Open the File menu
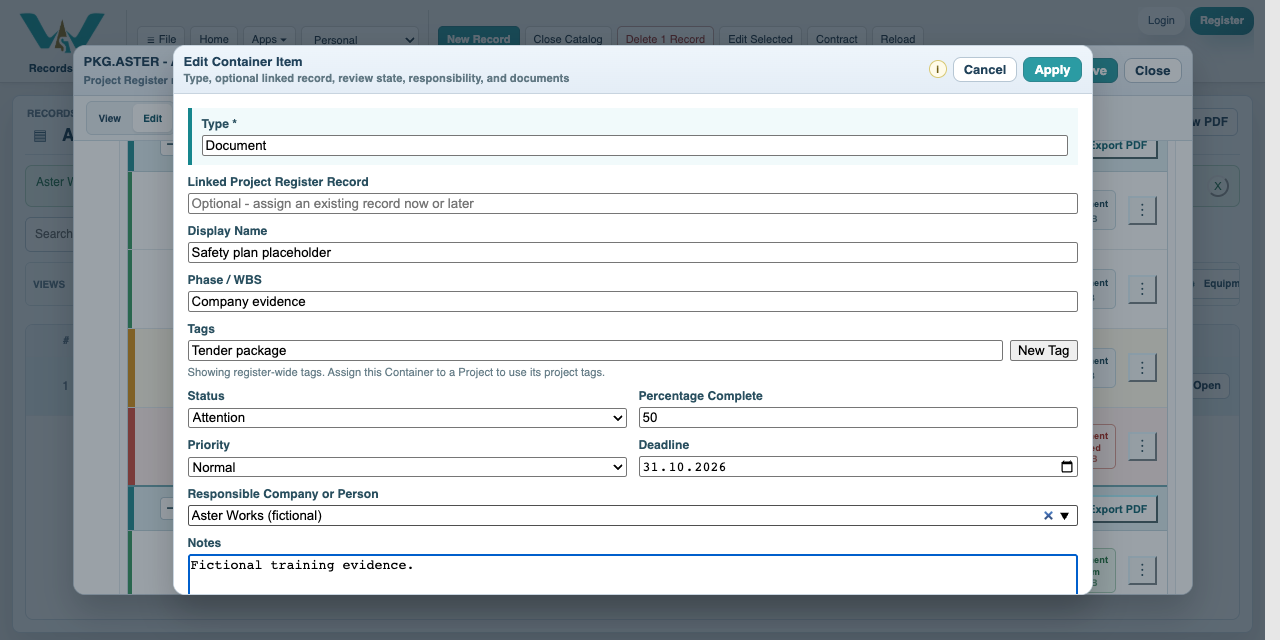Image resolution: width=1280 pixels, height=640 pixels. 161,40
